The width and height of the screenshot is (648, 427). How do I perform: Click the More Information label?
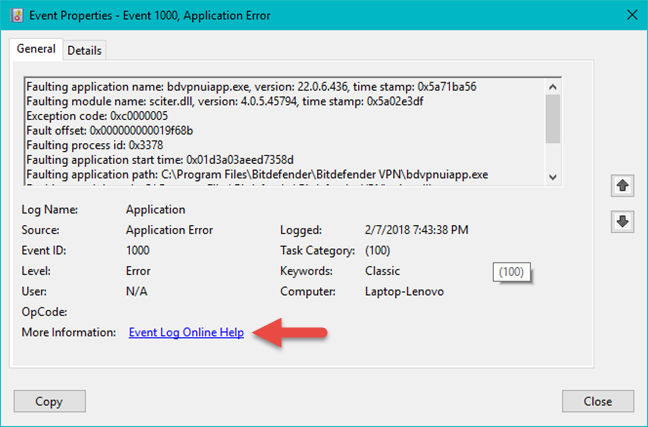(69, 332)
